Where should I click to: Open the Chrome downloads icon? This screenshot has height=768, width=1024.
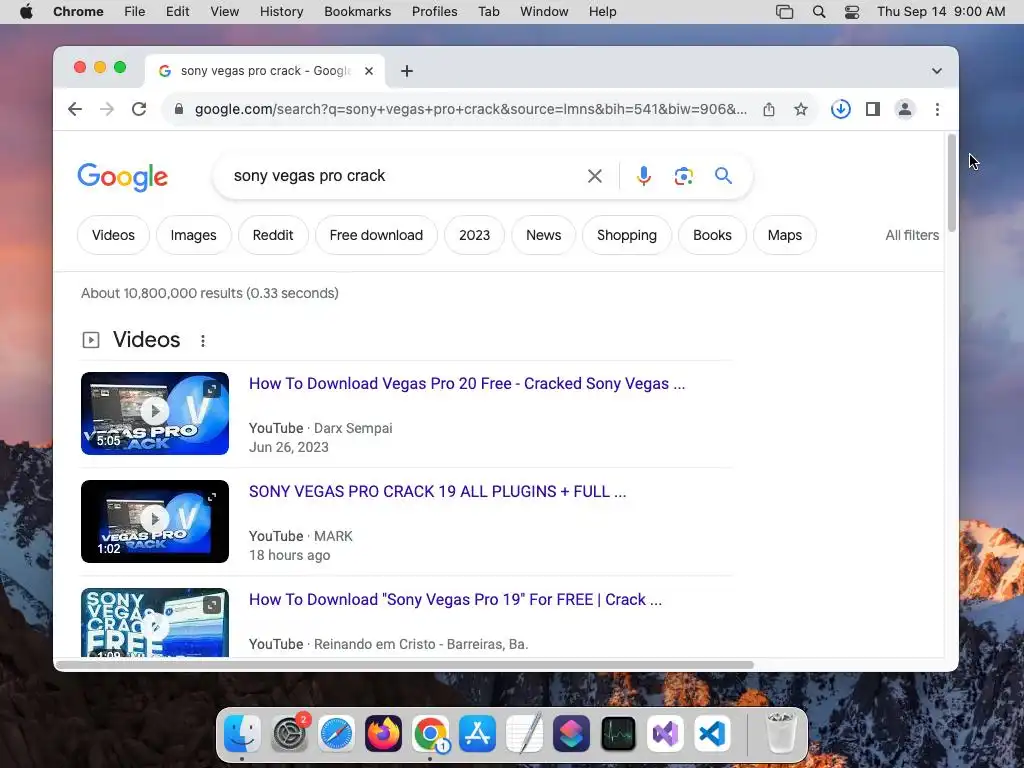click(x=840, y=109)
